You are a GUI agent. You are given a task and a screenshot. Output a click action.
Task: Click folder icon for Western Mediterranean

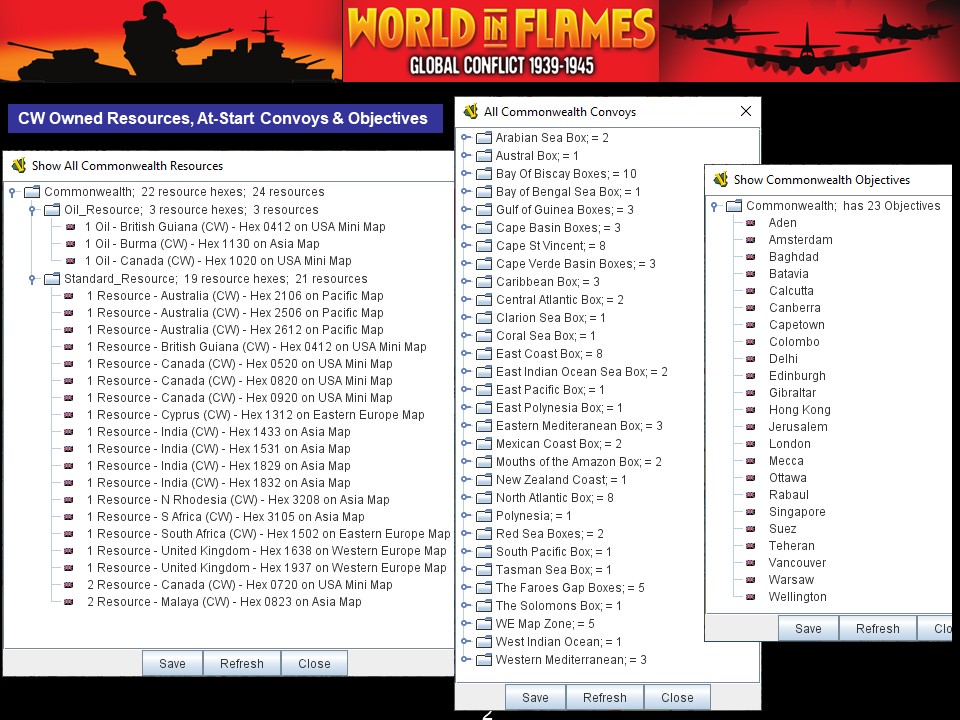(484, 660)
